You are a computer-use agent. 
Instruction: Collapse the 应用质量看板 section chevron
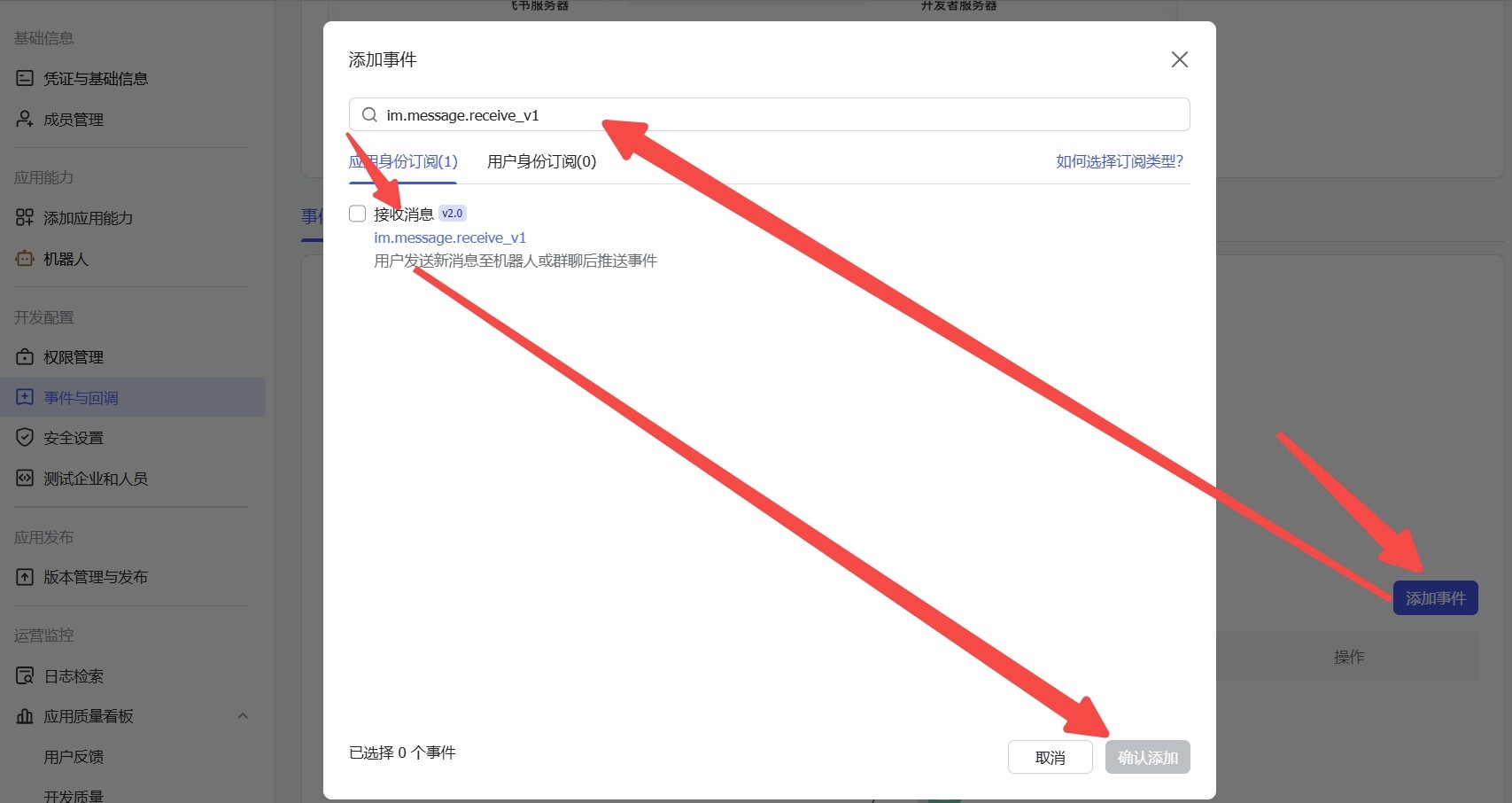tap(243, 716)
